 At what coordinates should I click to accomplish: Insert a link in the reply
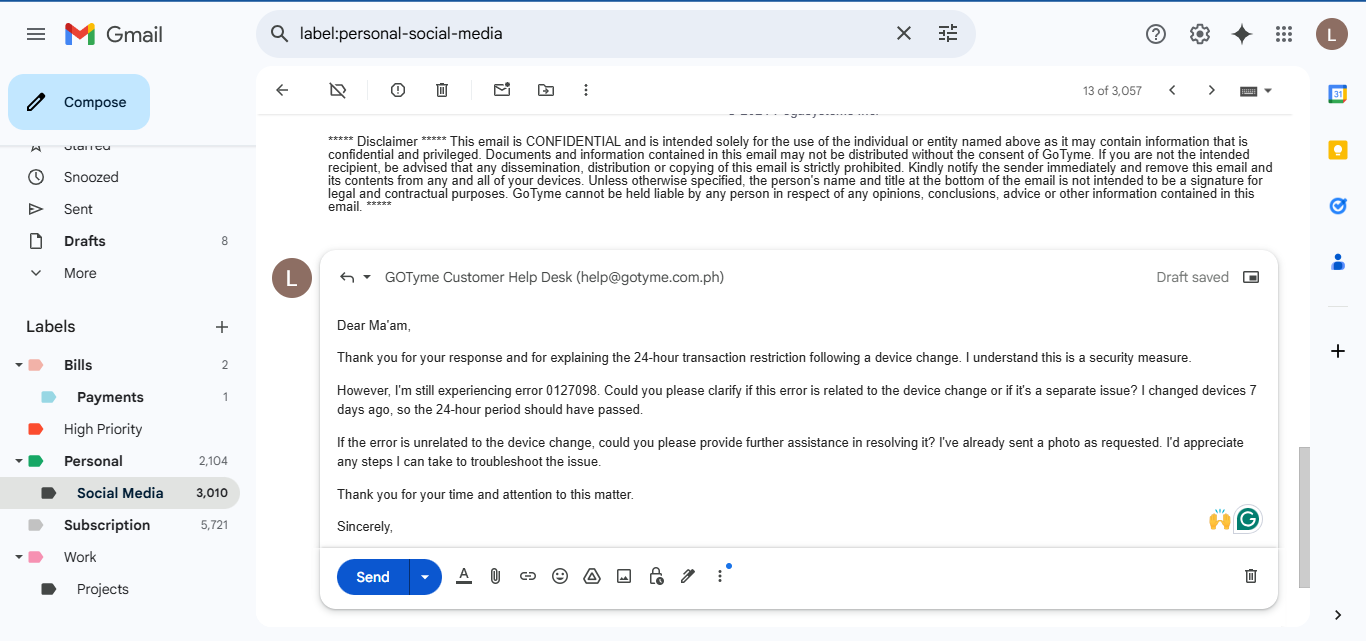pos(528,576)
